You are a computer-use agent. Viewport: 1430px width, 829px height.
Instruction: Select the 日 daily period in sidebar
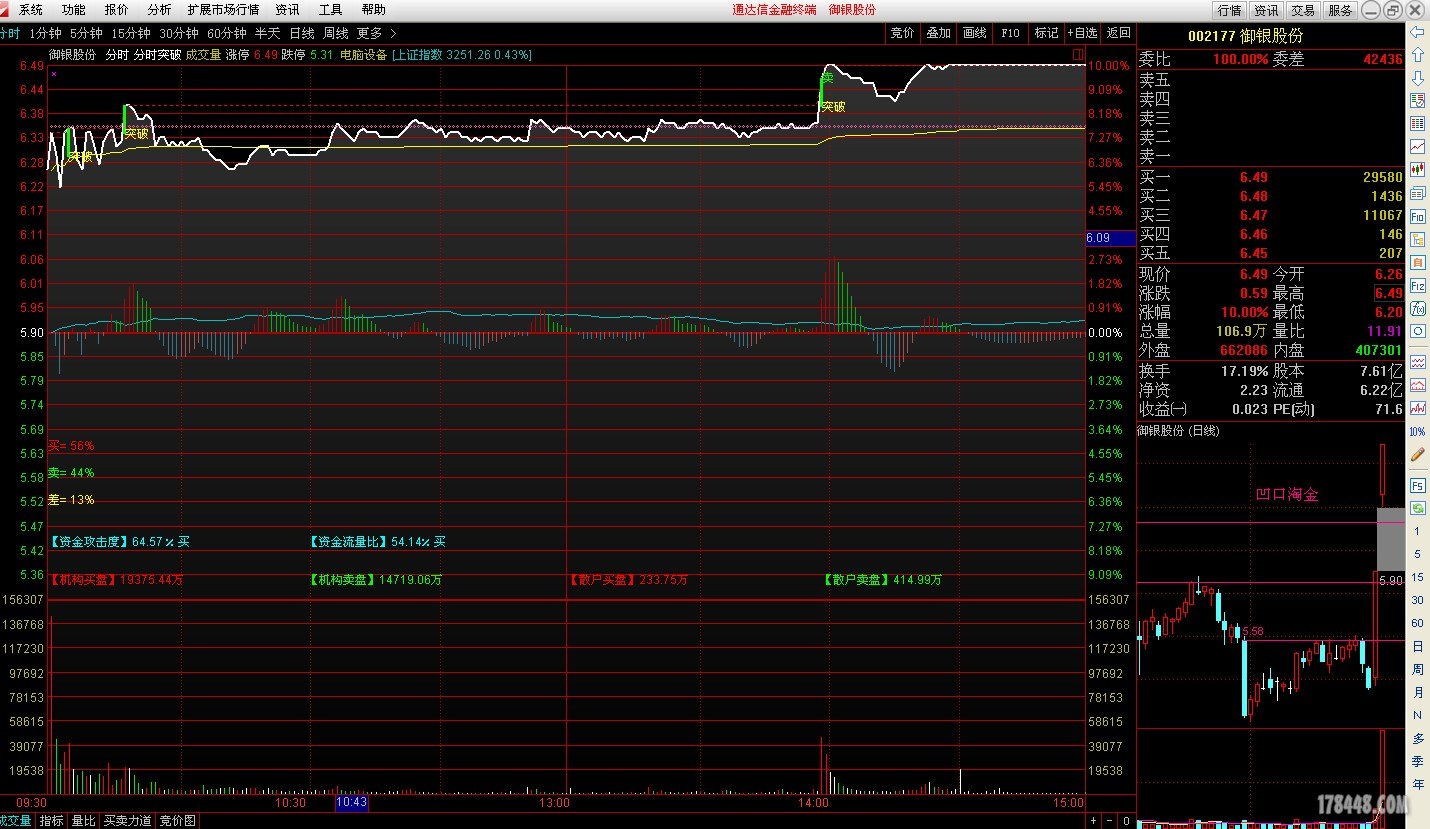click(1417, 646)
